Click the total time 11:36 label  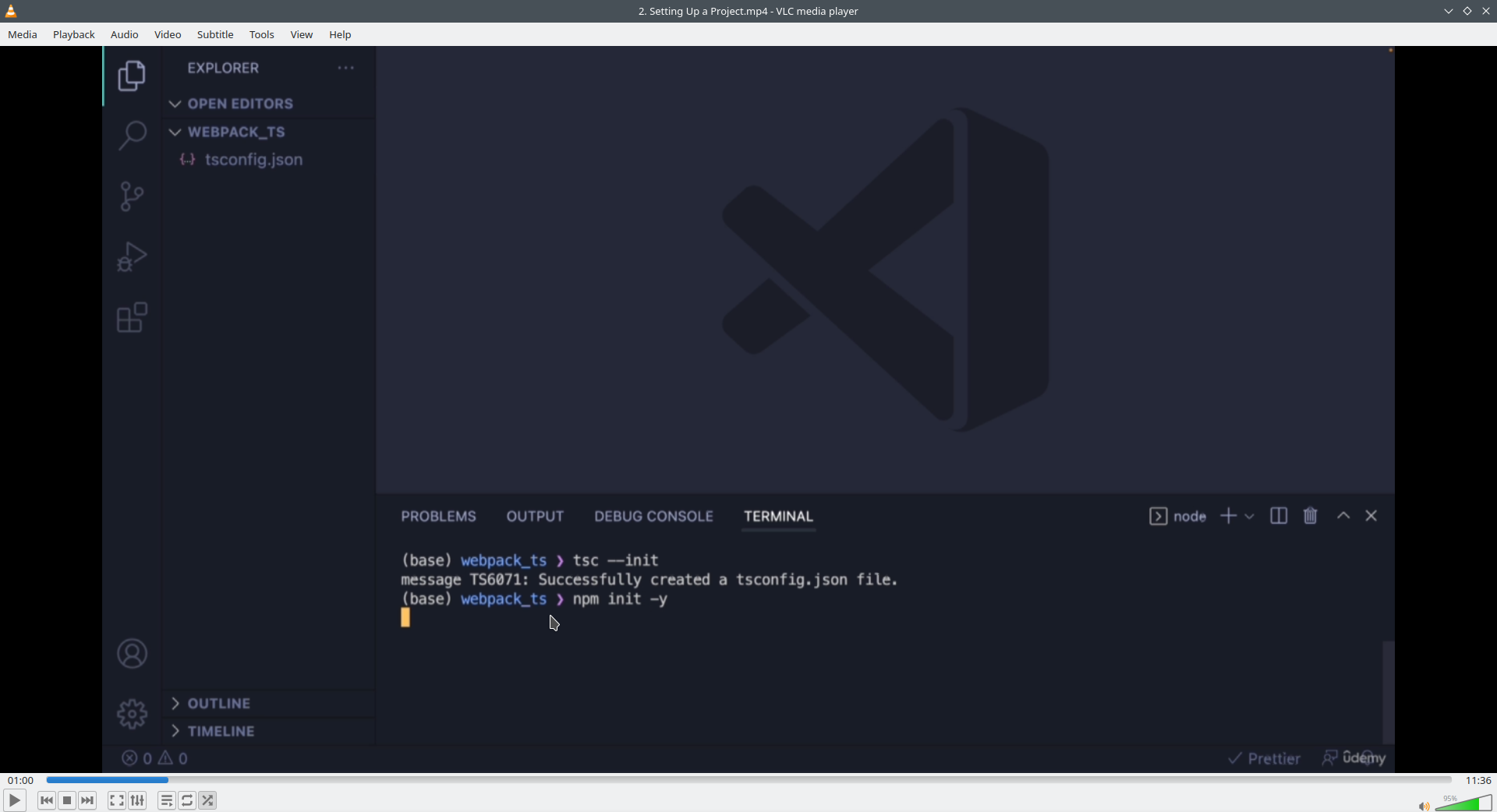click(1478, 780)
